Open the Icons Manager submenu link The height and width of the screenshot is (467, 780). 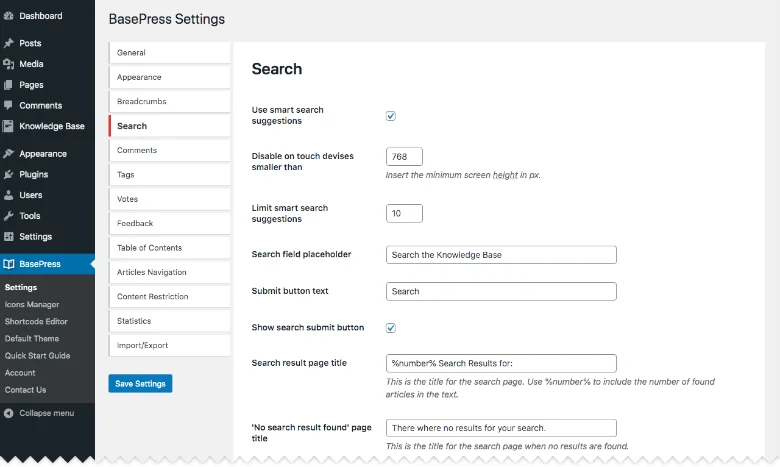click(32, 304)
